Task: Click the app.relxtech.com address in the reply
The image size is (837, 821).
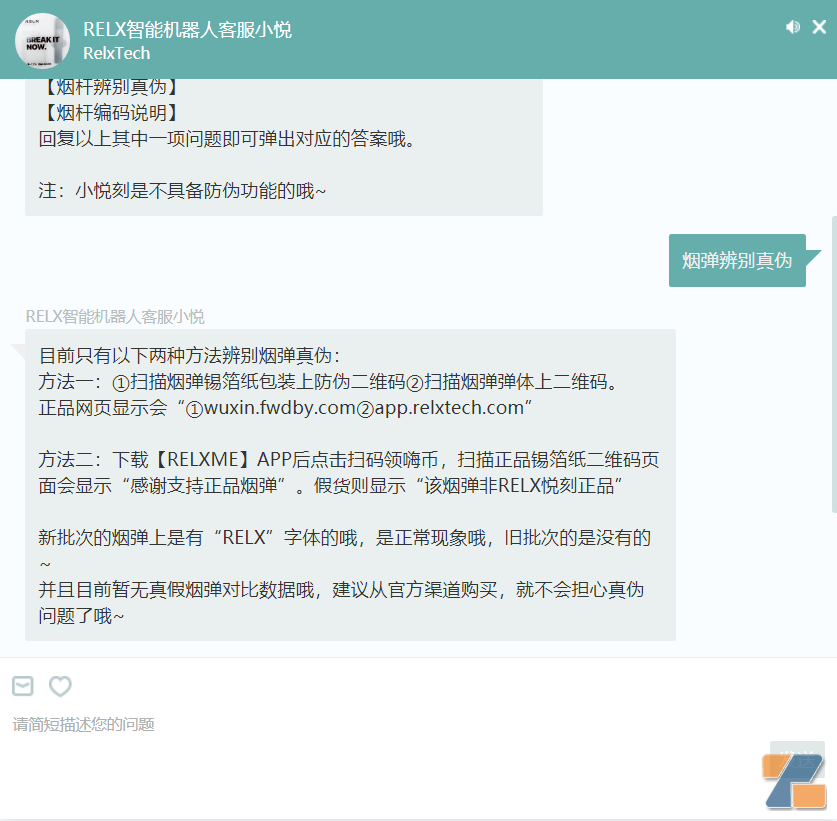Action: click(x=448, y=408)
